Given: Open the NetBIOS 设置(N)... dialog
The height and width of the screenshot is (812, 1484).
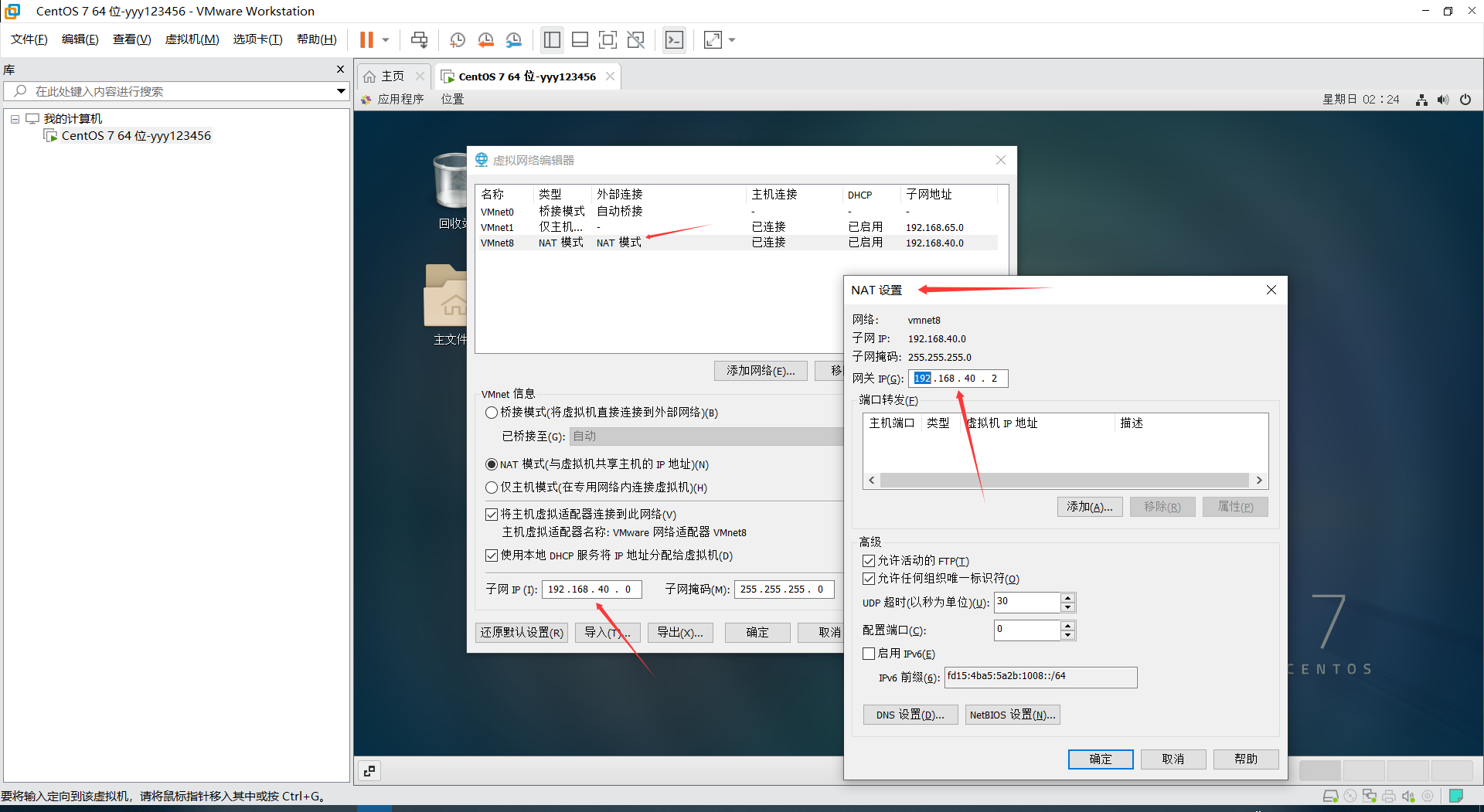Looking at the screenshot, I should tap(1013, 715).
